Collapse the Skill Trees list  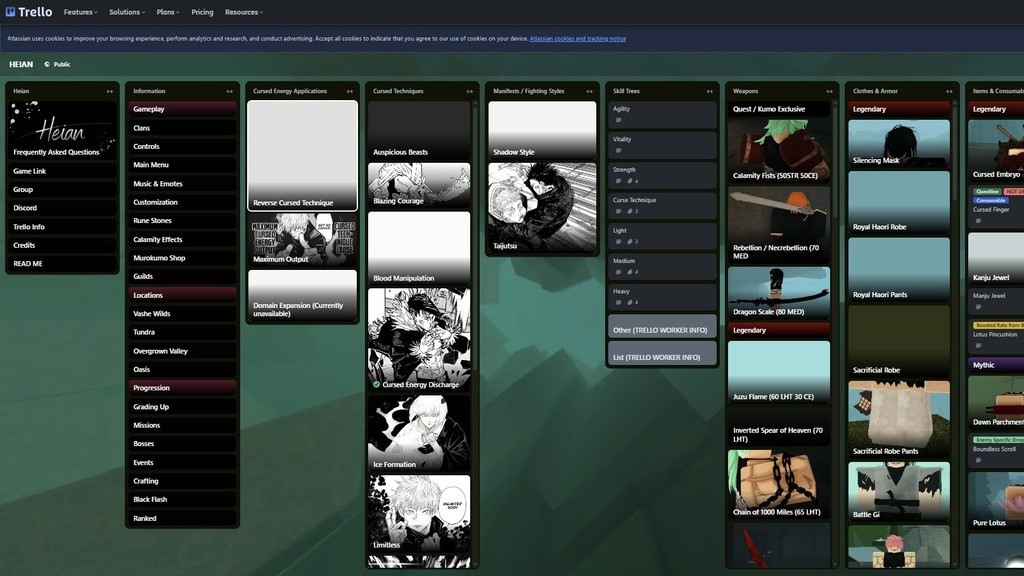coord(709,91)
